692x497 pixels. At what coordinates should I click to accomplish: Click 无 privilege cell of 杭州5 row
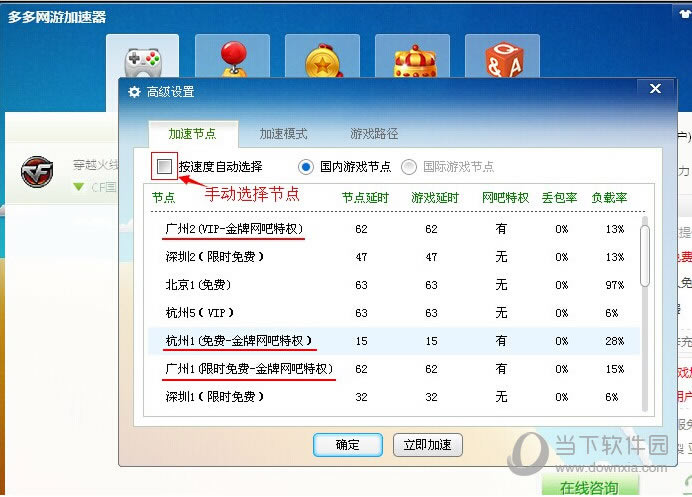[501, 313]
